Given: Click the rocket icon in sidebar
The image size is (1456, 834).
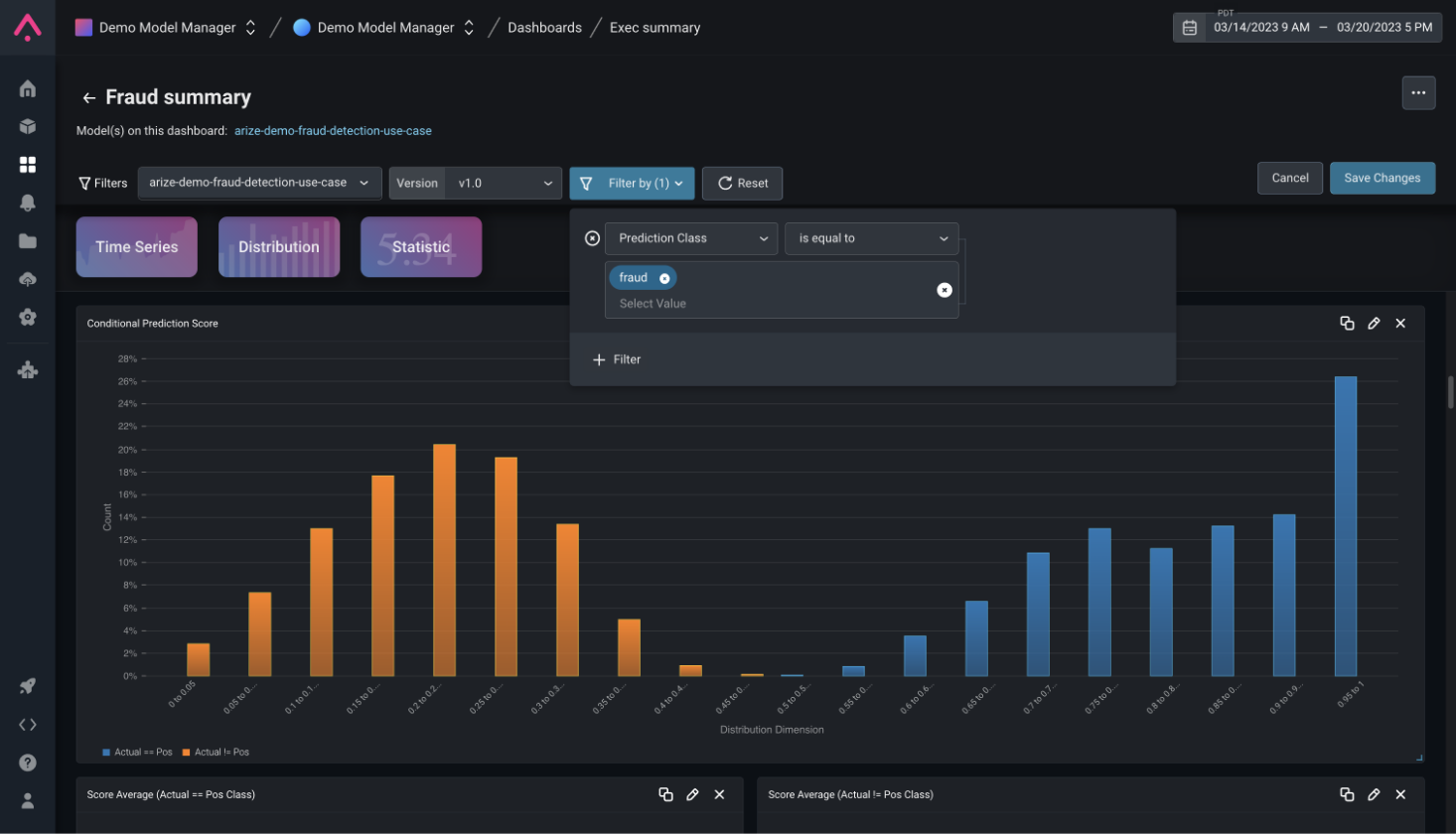Looking at the screenshot, I should 28,686.
